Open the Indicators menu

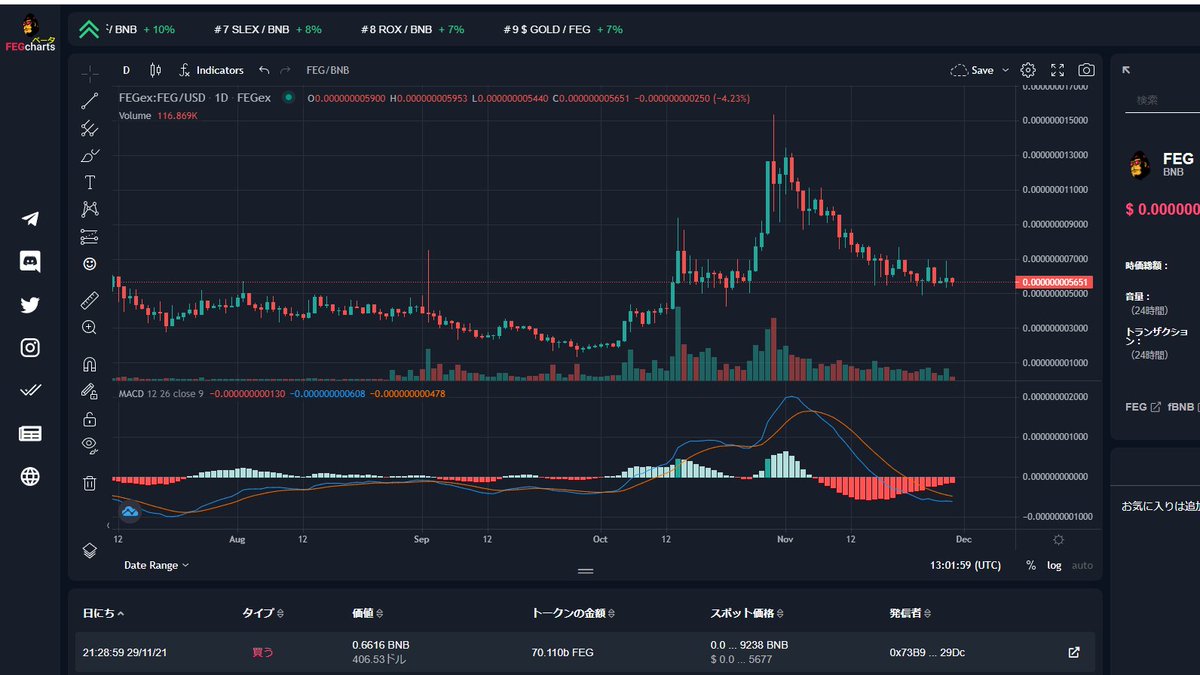pyautogui.click(x=211, y=70)
